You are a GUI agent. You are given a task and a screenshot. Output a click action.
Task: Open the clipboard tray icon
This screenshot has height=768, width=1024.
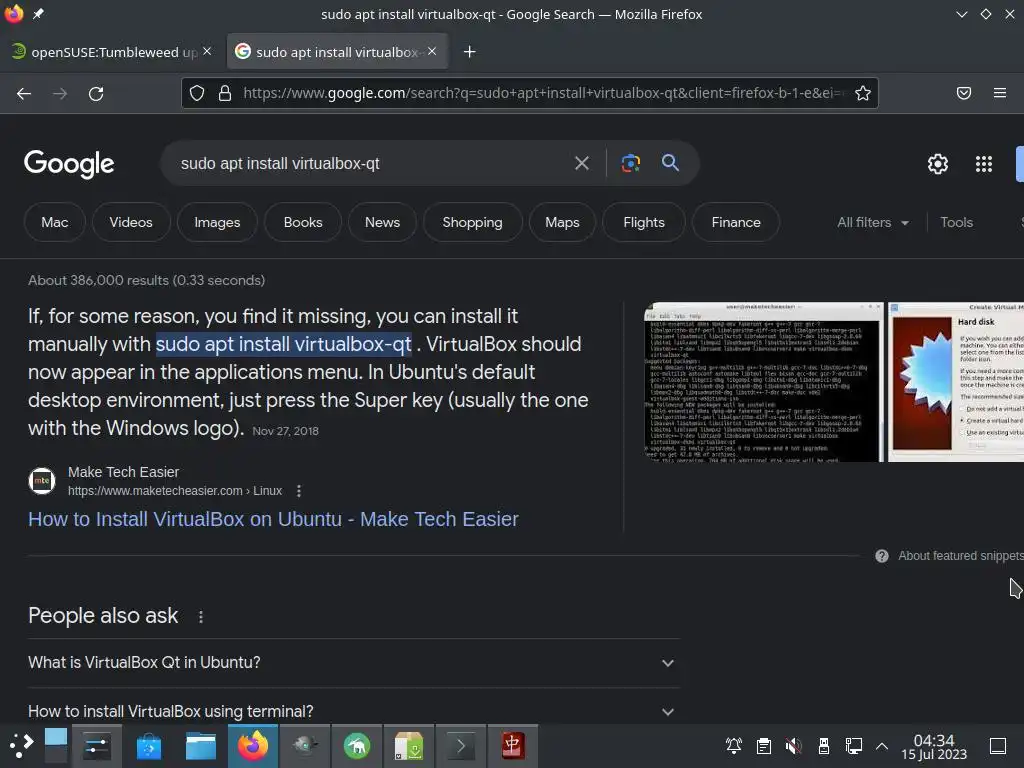point(763,746)
